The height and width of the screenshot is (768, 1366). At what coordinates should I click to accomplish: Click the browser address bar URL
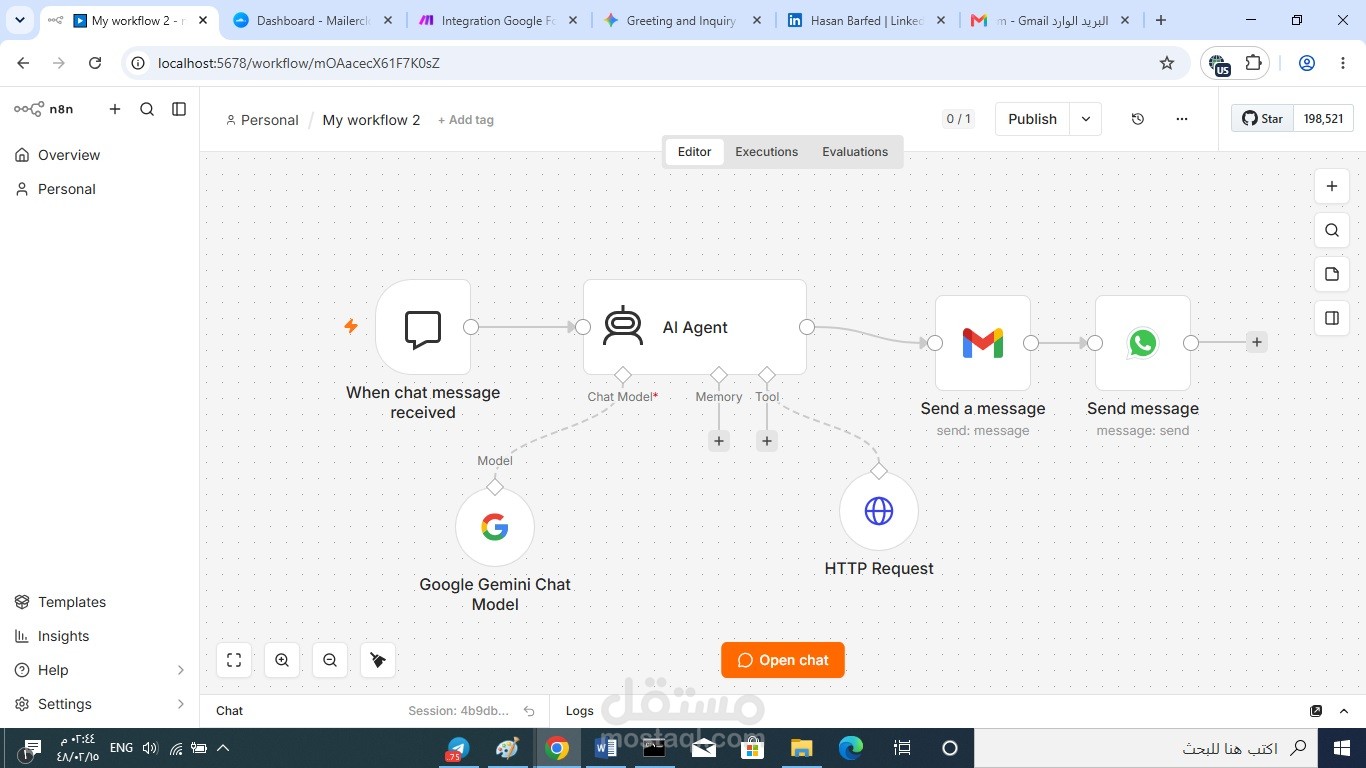tap(299, 63)
